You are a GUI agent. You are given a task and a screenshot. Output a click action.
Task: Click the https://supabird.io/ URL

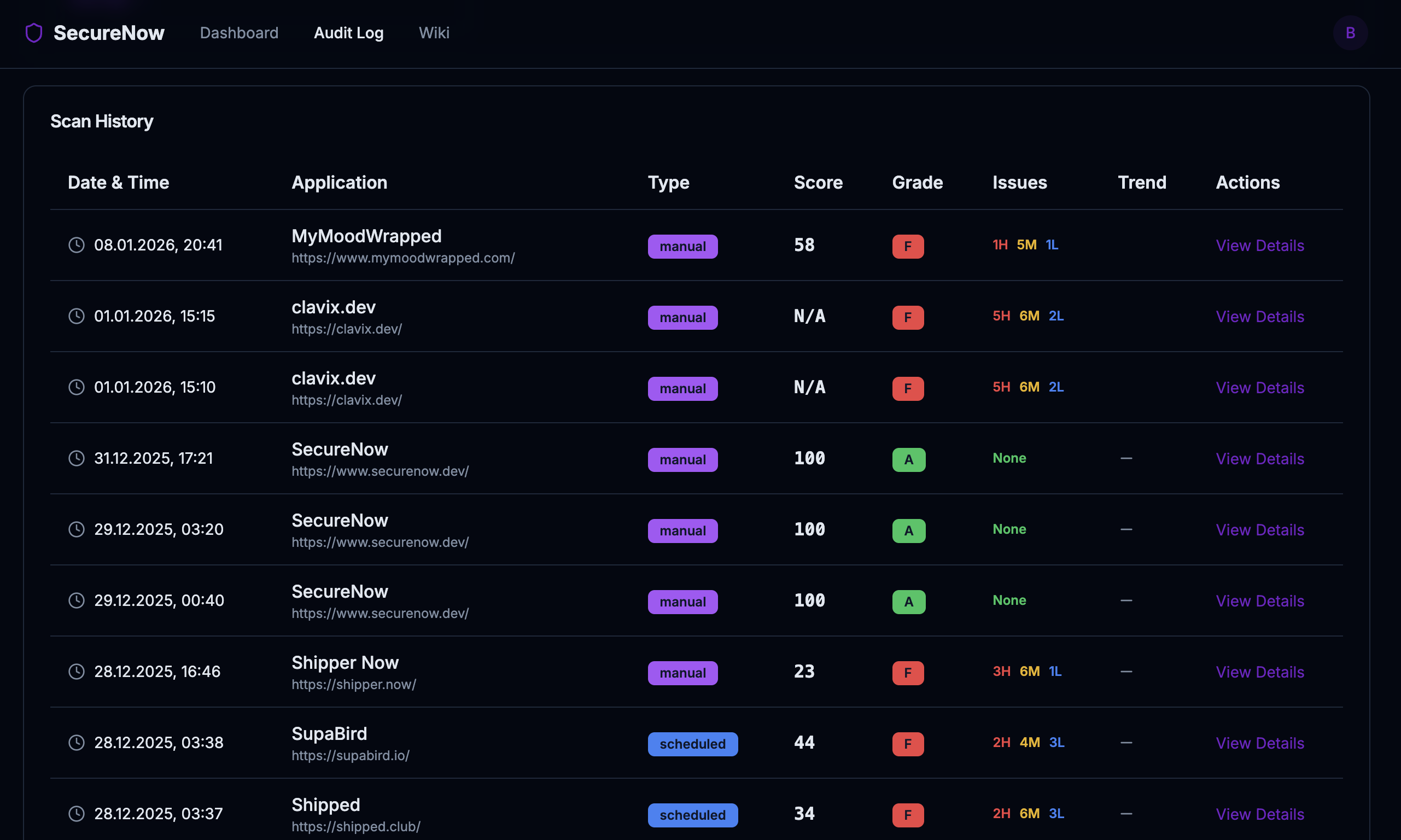pyautogui.click(x=350, y=756)
